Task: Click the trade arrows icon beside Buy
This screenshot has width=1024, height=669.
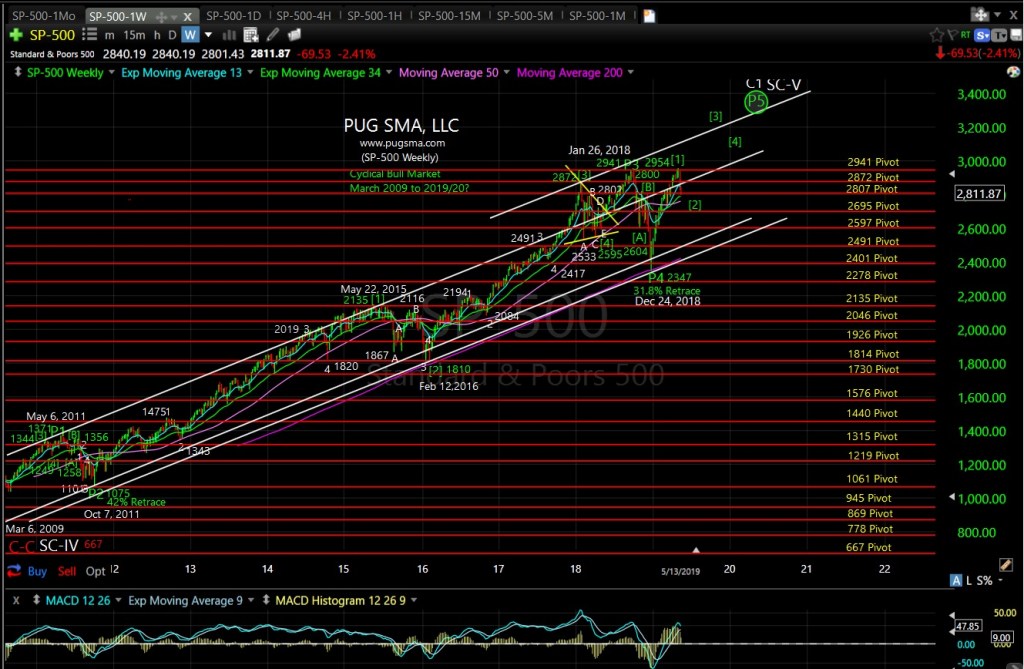Action: point(14,571)
